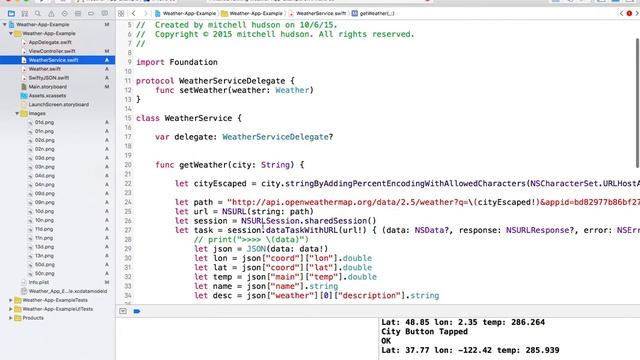
Task: Open WeatherService.swift jump bar segment
Action: coord(317,13)
